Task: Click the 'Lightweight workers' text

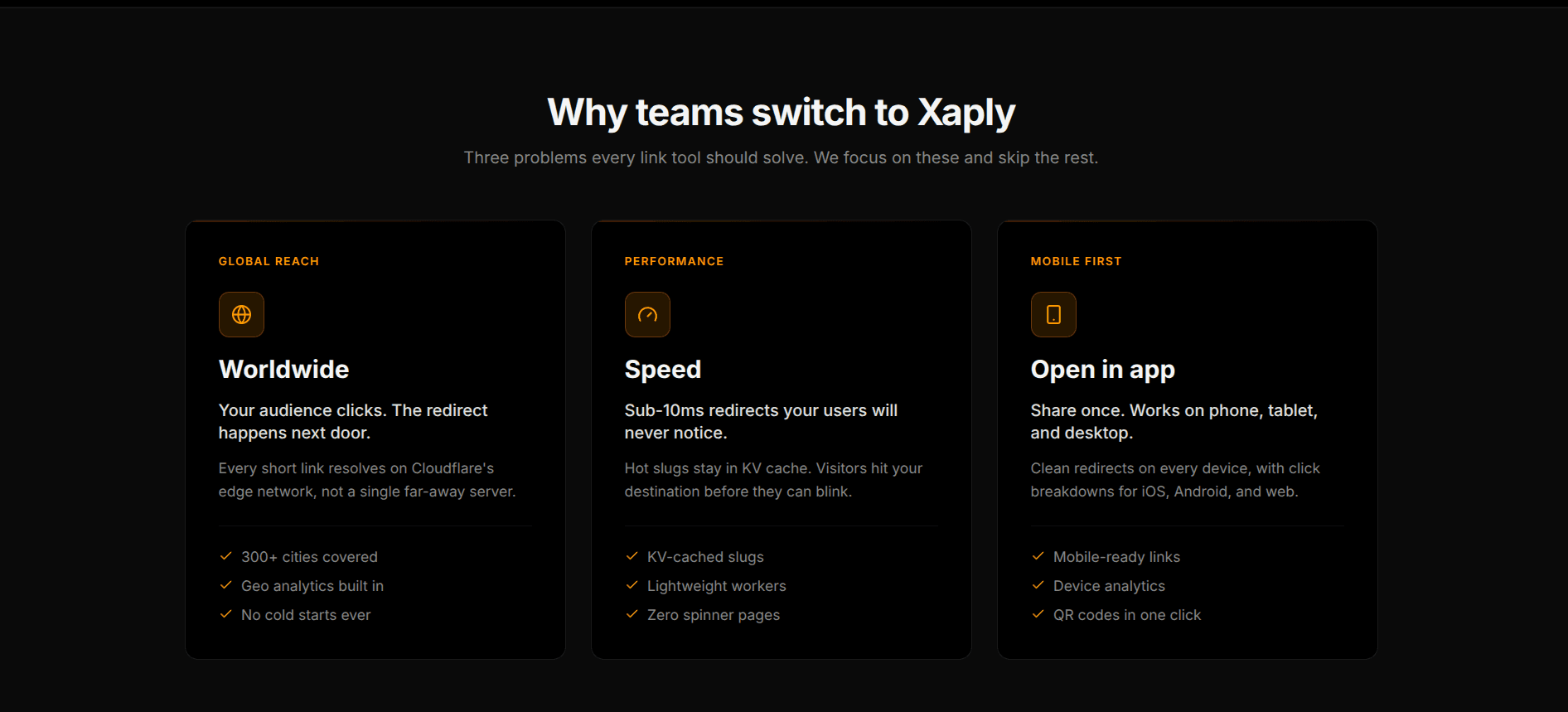Action: click(x=717, y=586)
